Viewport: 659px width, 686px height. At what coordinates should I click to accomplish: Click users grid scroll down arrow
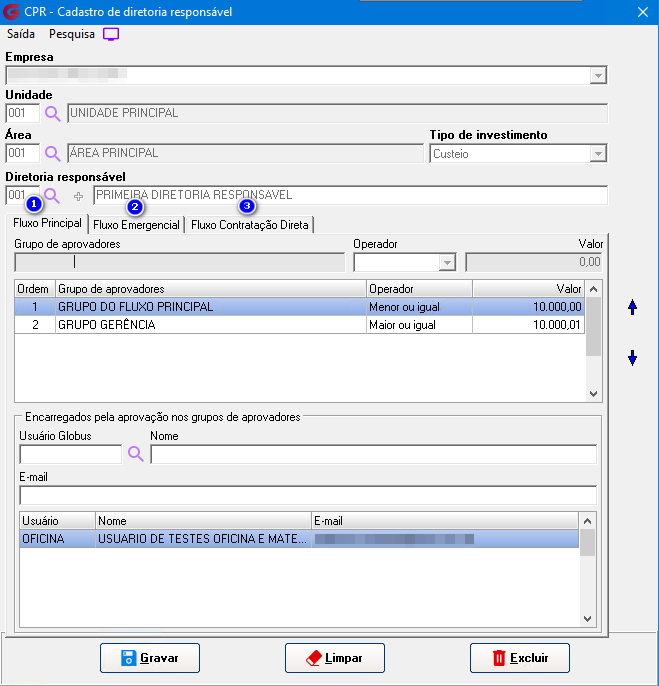[x=587, y=619]
